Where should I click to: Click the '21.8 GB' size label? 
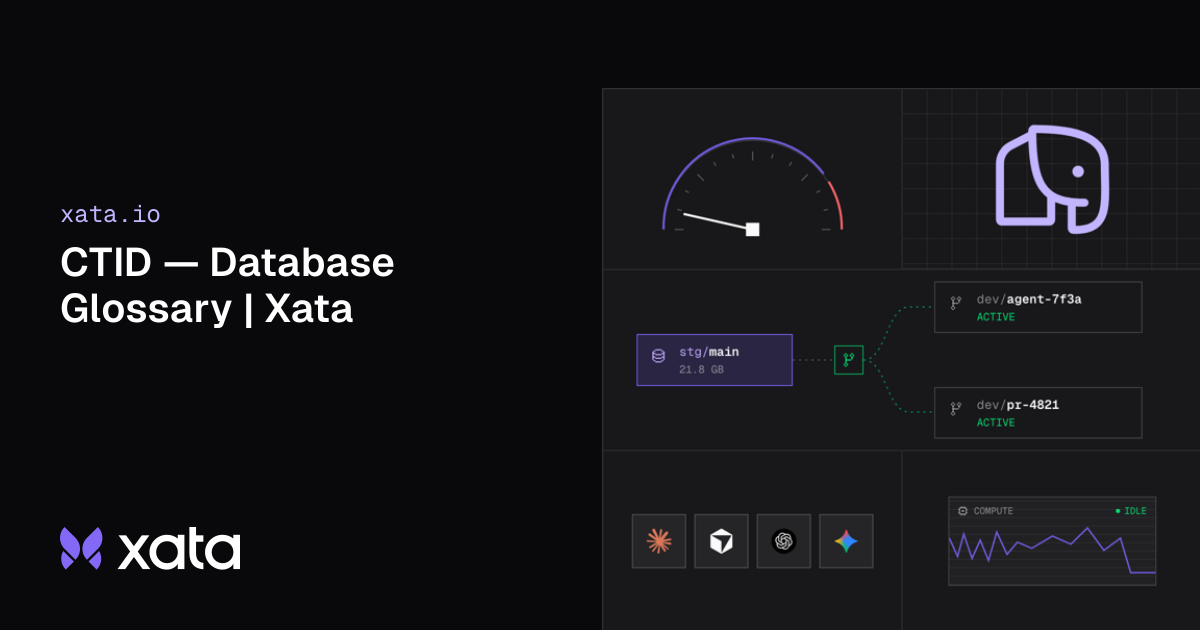[701, 370]
